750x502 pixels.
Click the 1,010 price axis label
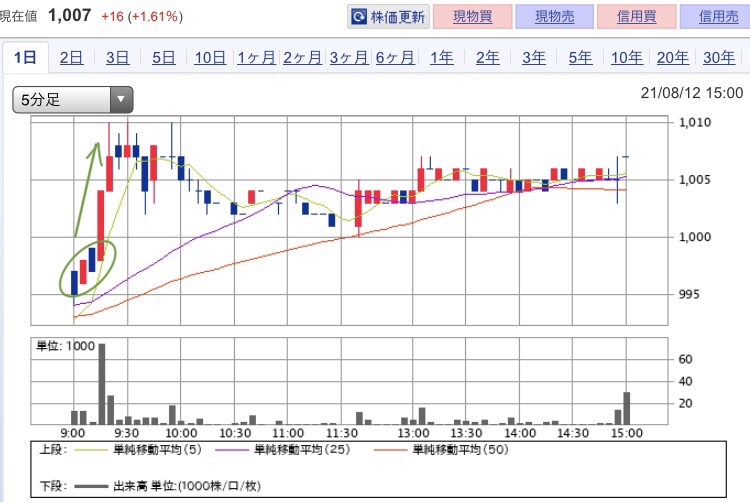click(695, 122)
